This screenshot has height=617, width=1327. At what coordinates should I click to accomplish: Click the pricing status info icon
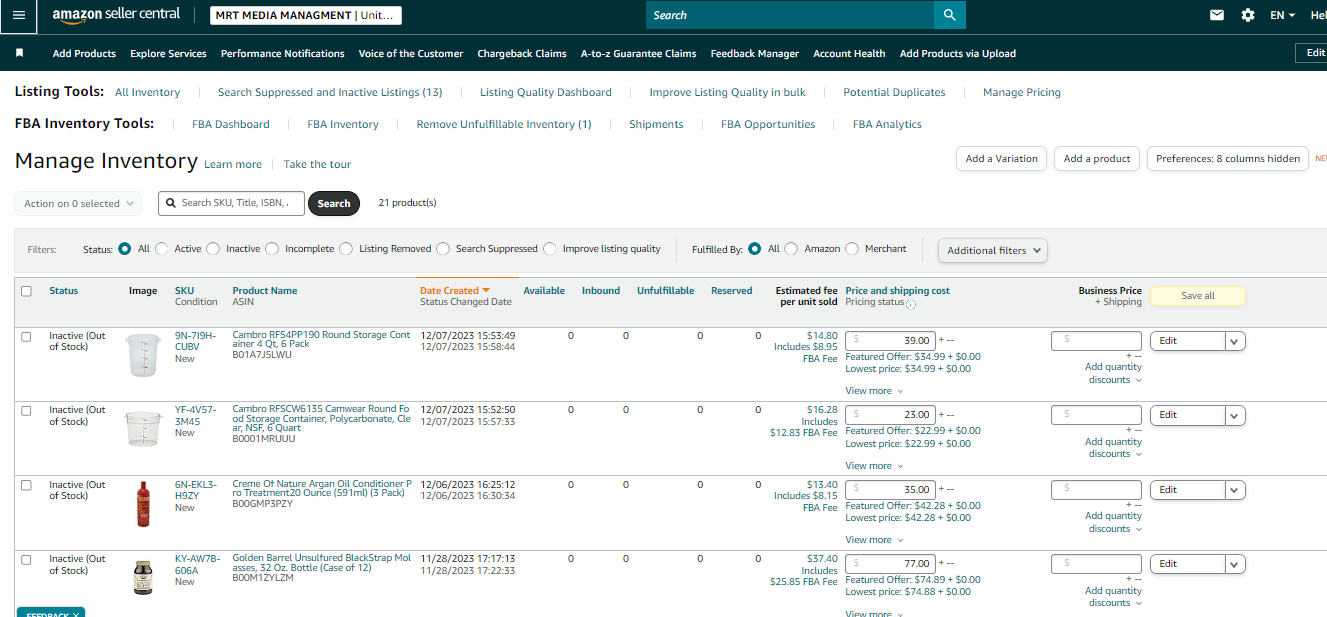910,303
